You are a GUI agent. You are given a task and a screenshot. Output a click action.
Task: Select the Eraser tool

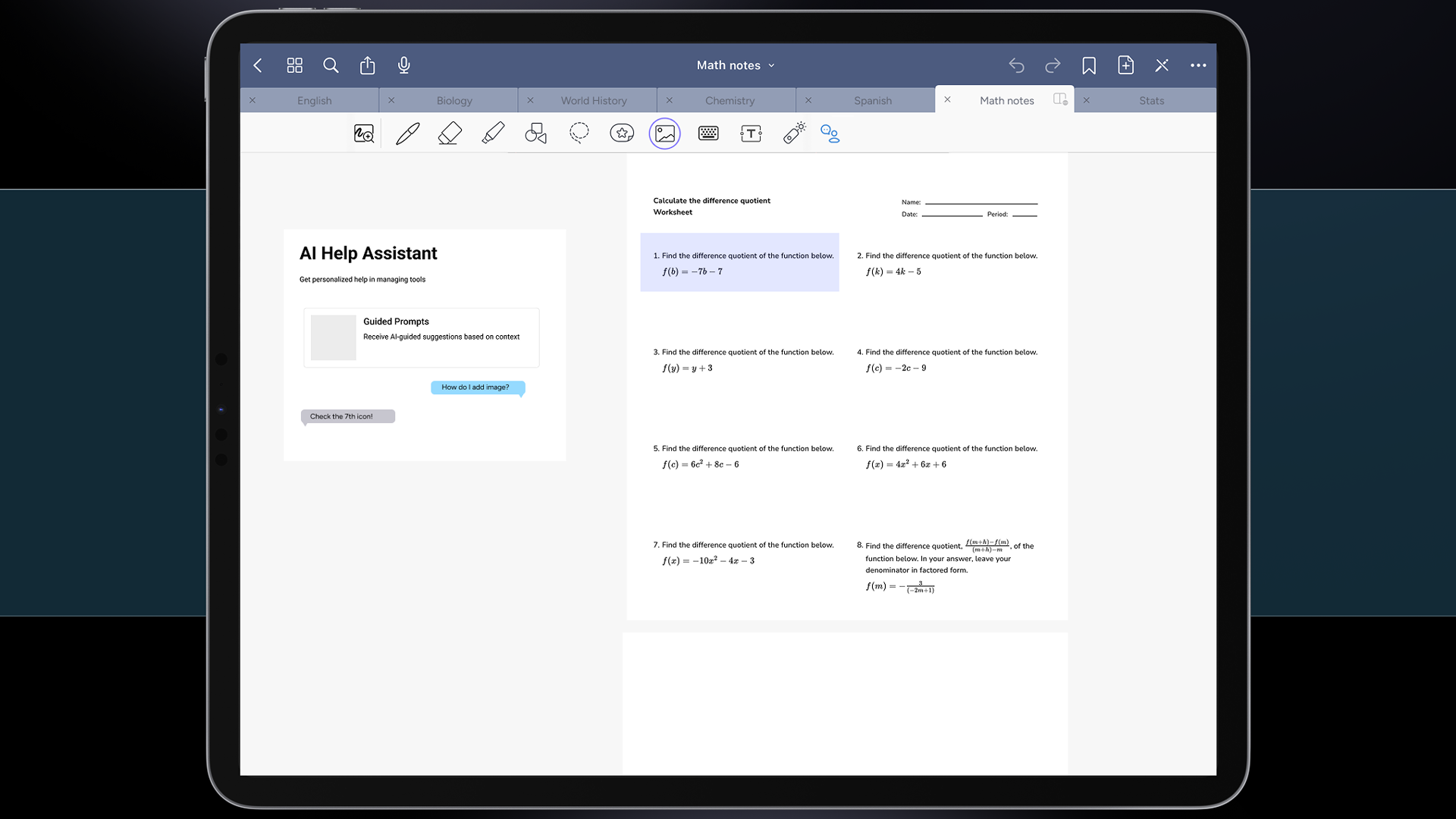point(450,134)
